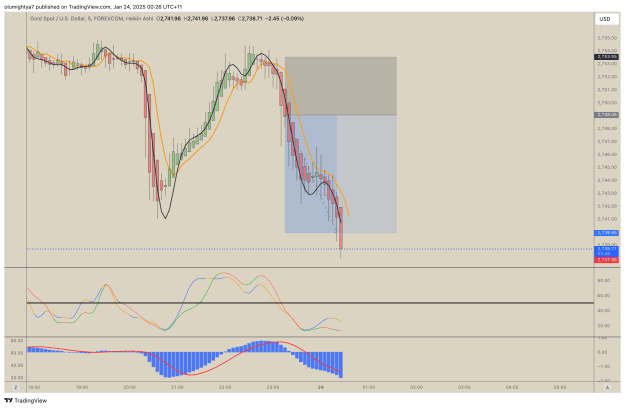Click the TradingView logo at bottom left
This screenshot has height=408, width=625.
click(26, 400)
